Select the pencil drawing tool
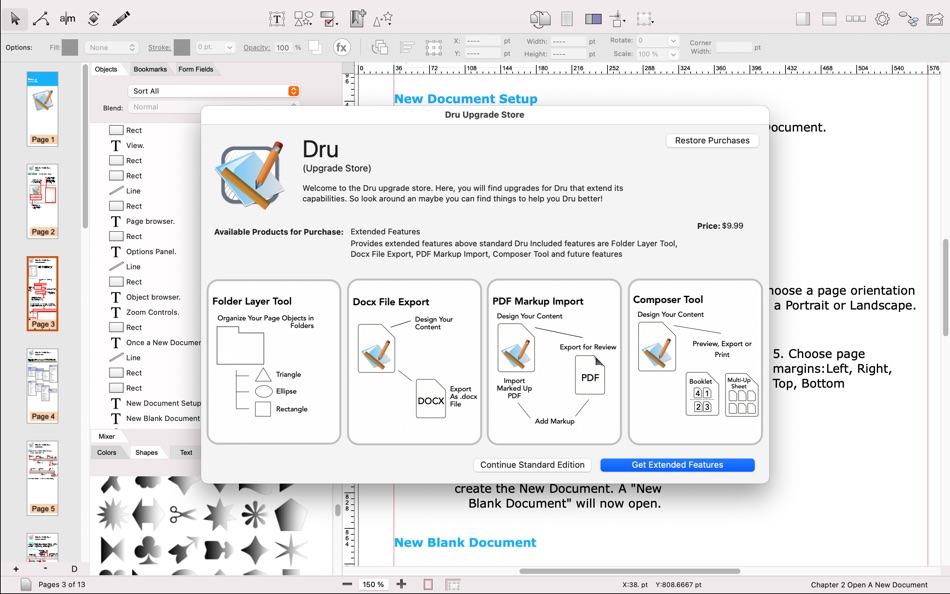 (x=120, y=17)
